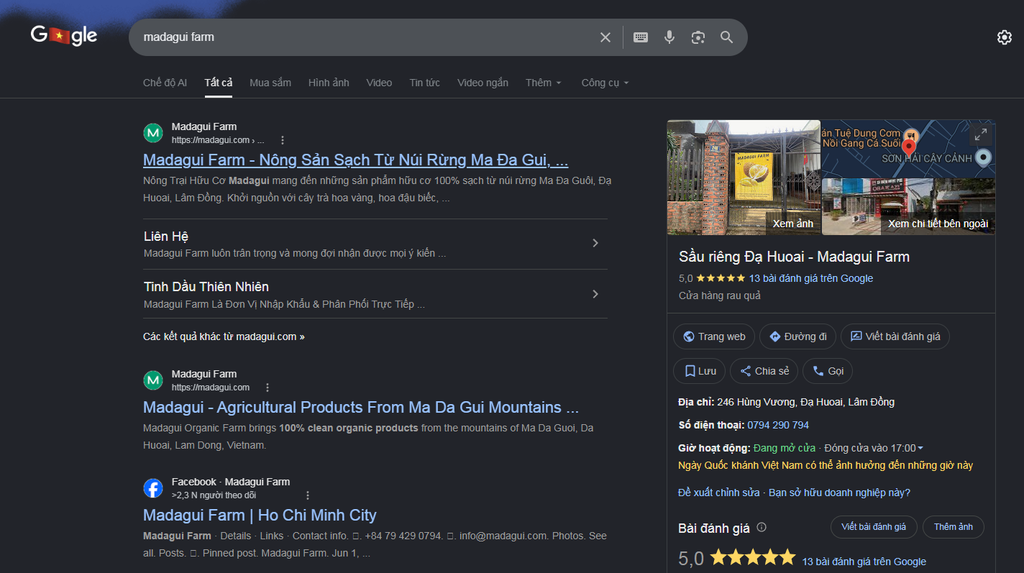Click the Gọi phone button
Screen dimensions: 1024x573
[827, 371]
